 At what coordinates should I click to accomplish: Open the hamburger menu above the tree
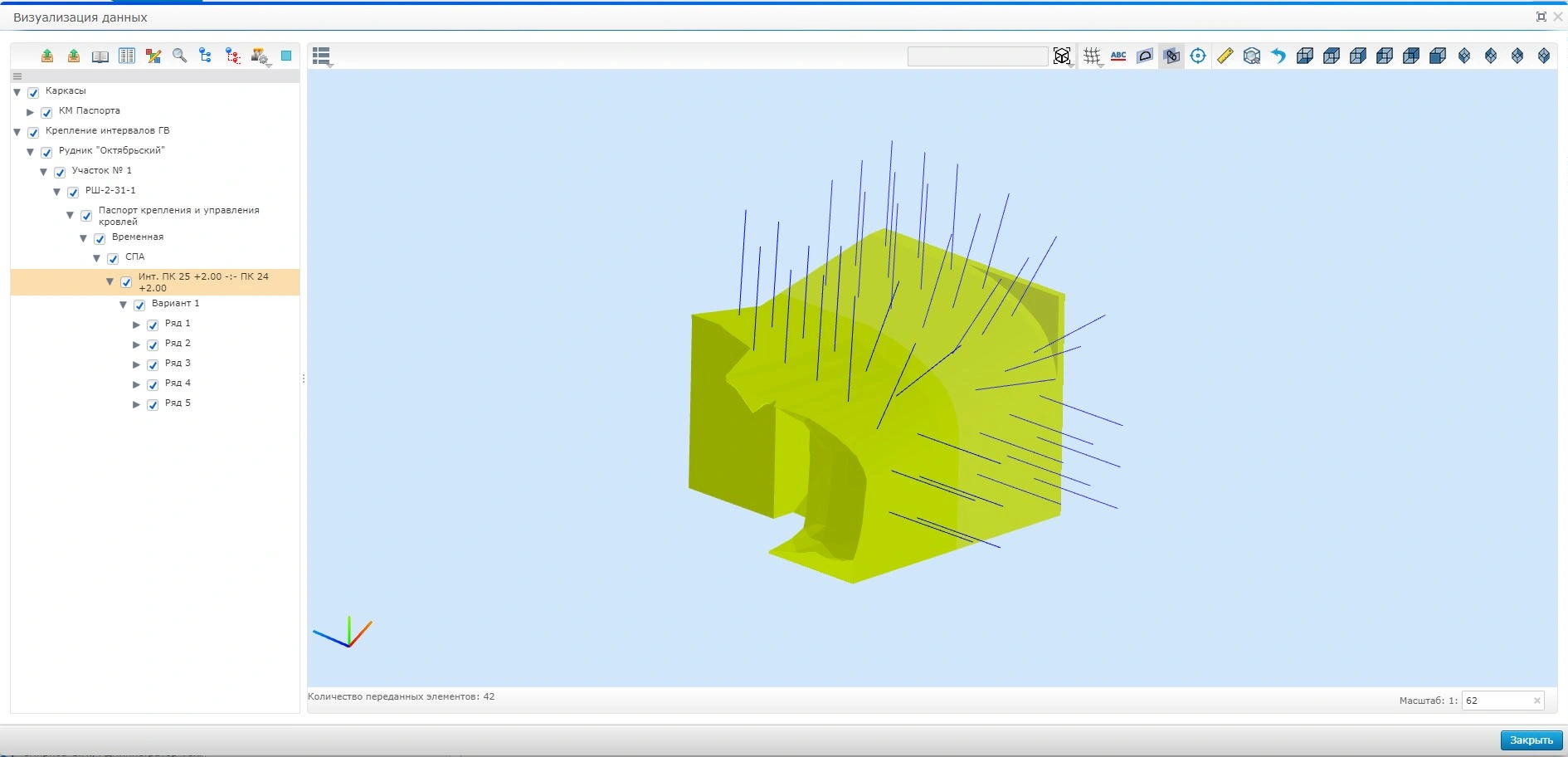click(17, 76)
